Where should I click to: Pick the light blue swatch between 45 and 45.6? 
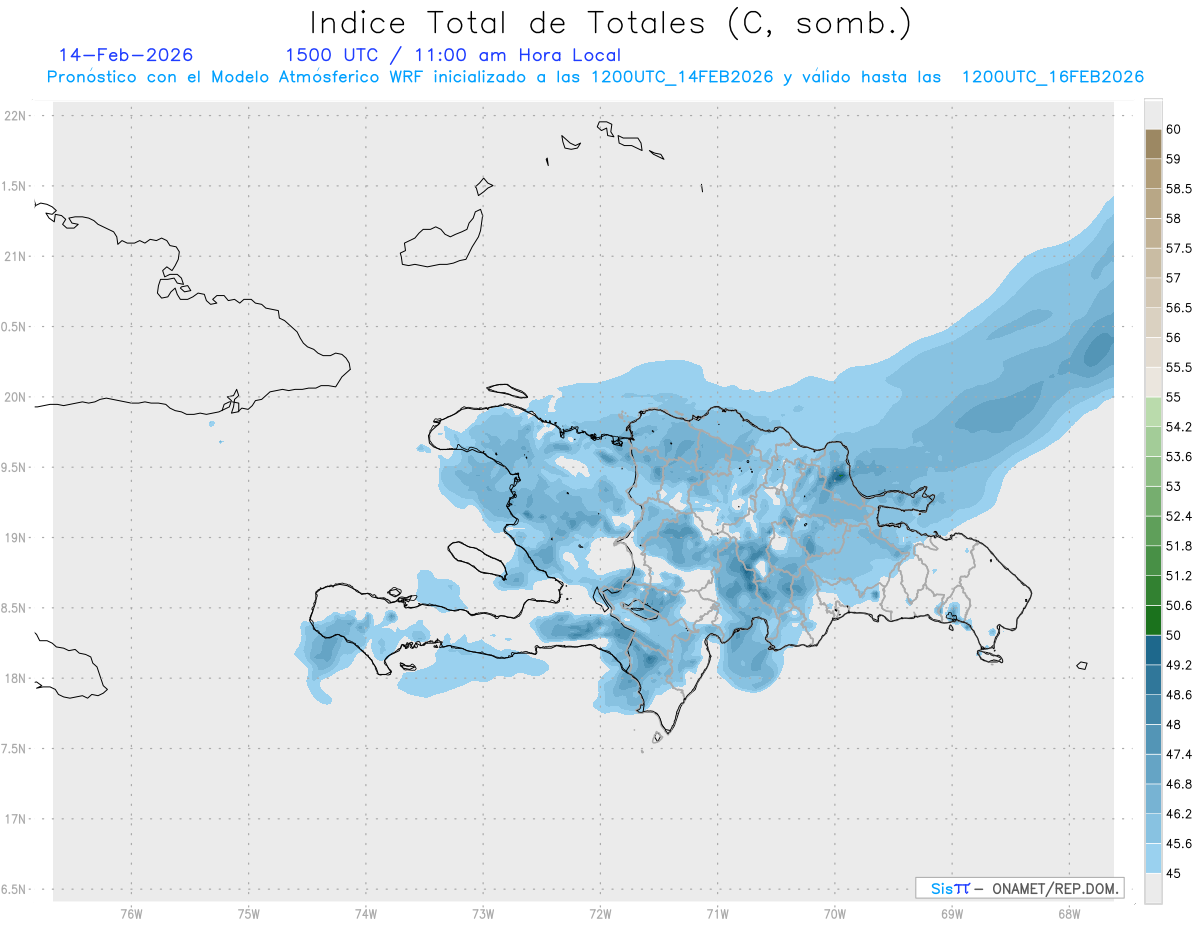click(x=1153, y=858)
